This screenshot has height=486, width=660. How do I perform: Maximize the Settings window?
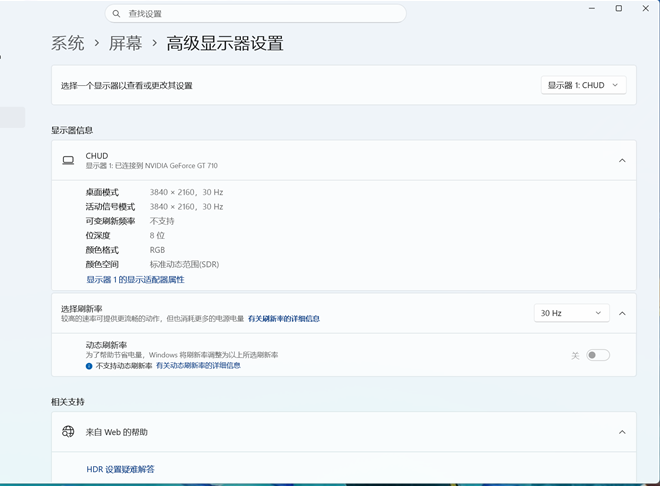[x=619, y=8]
